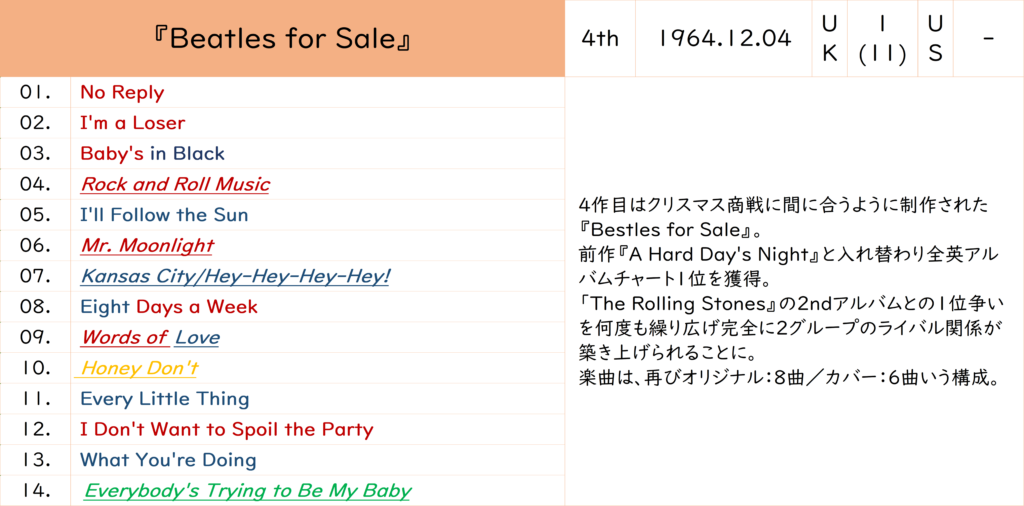Viewport: 1024px width, 506px height.
Task: Open the 'Mr. Moonlight' underlined title
Action: (147, 245)
